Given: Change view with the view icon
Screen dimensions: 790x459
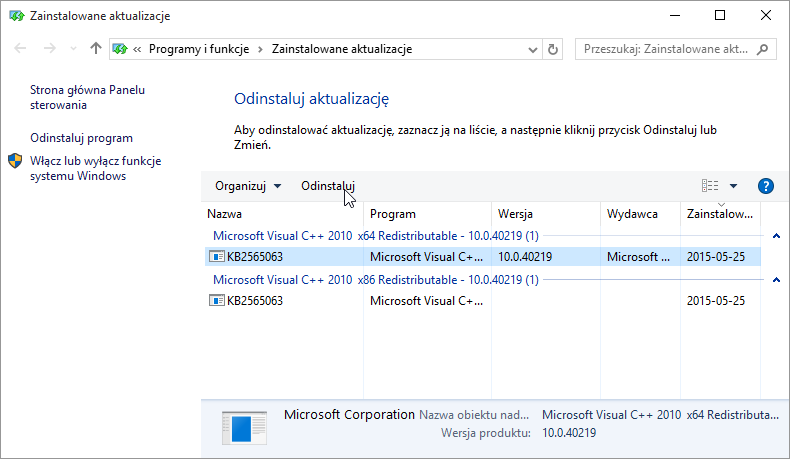Looking at the screenshot, I should point(710,186).
